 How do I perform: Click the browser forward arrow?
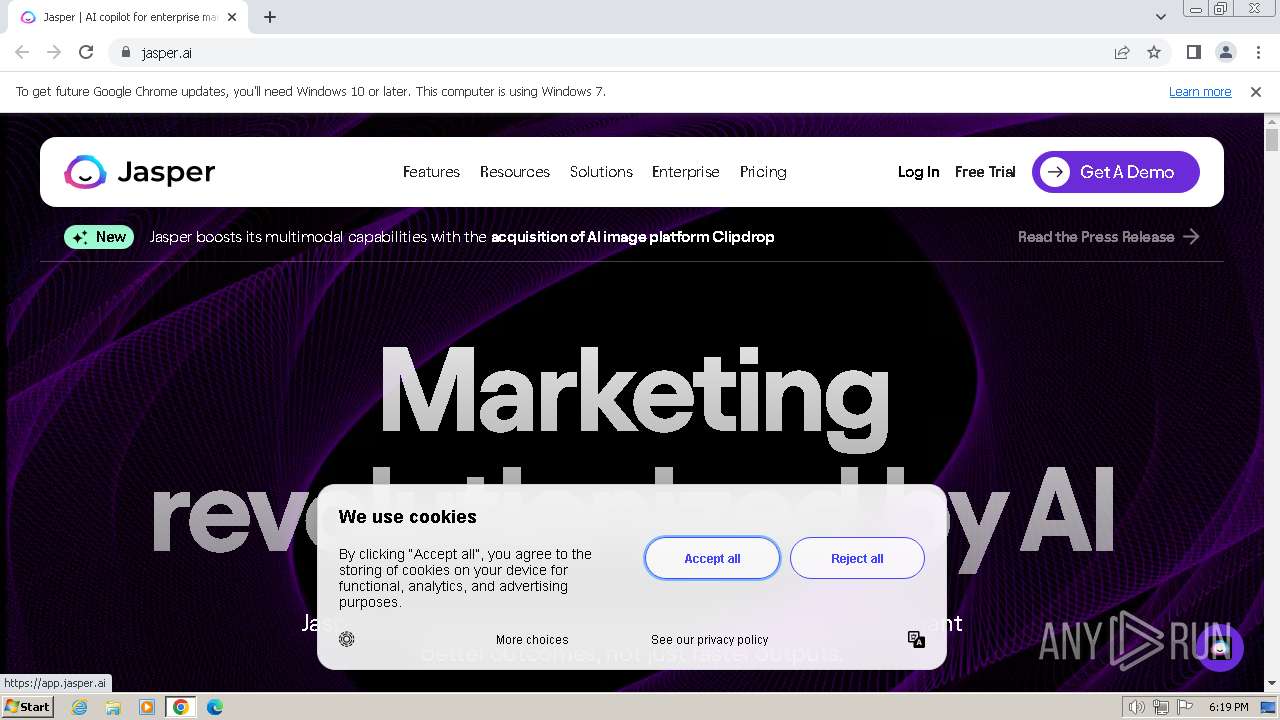click(54, 52)
